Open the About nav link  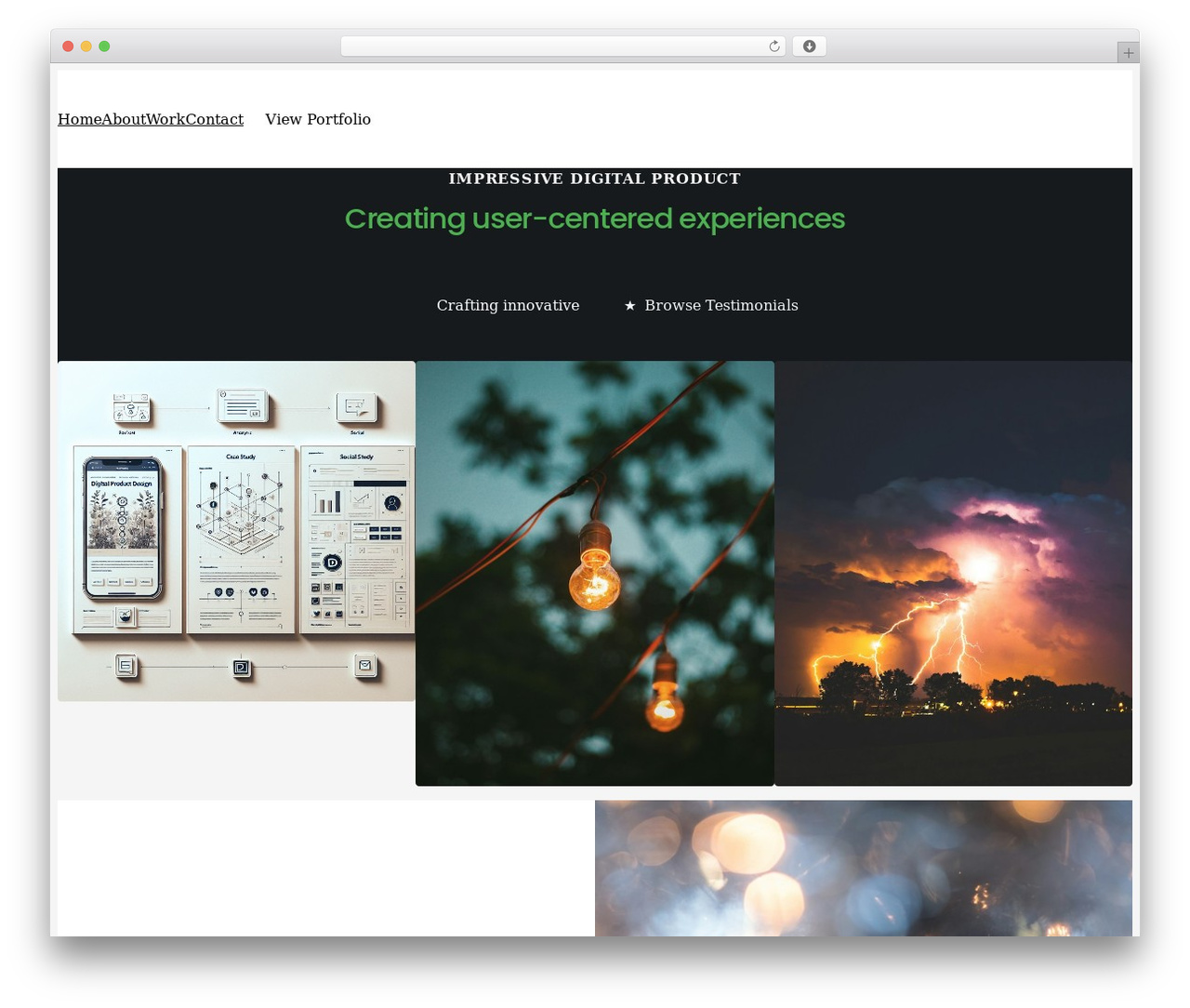point(124,119)
